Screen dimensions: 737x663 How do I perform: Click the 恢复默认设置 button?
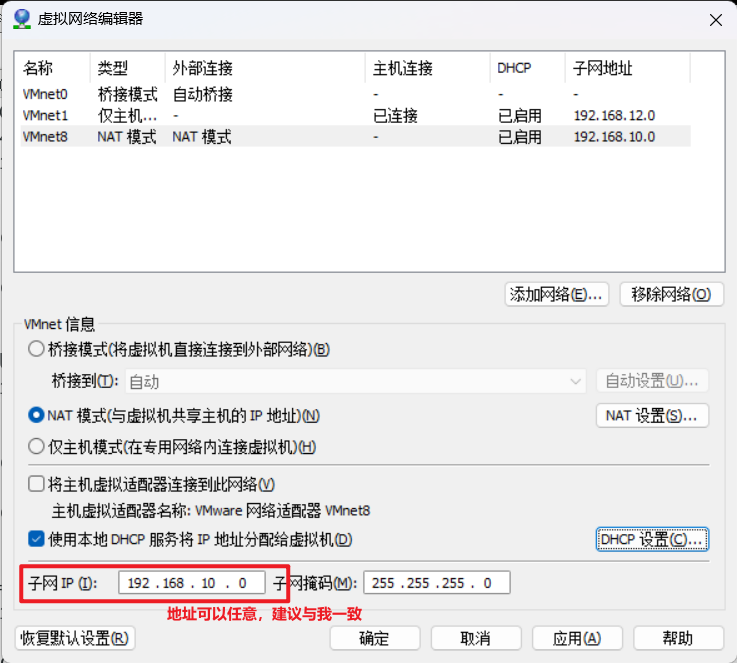(x=75, y=638)
